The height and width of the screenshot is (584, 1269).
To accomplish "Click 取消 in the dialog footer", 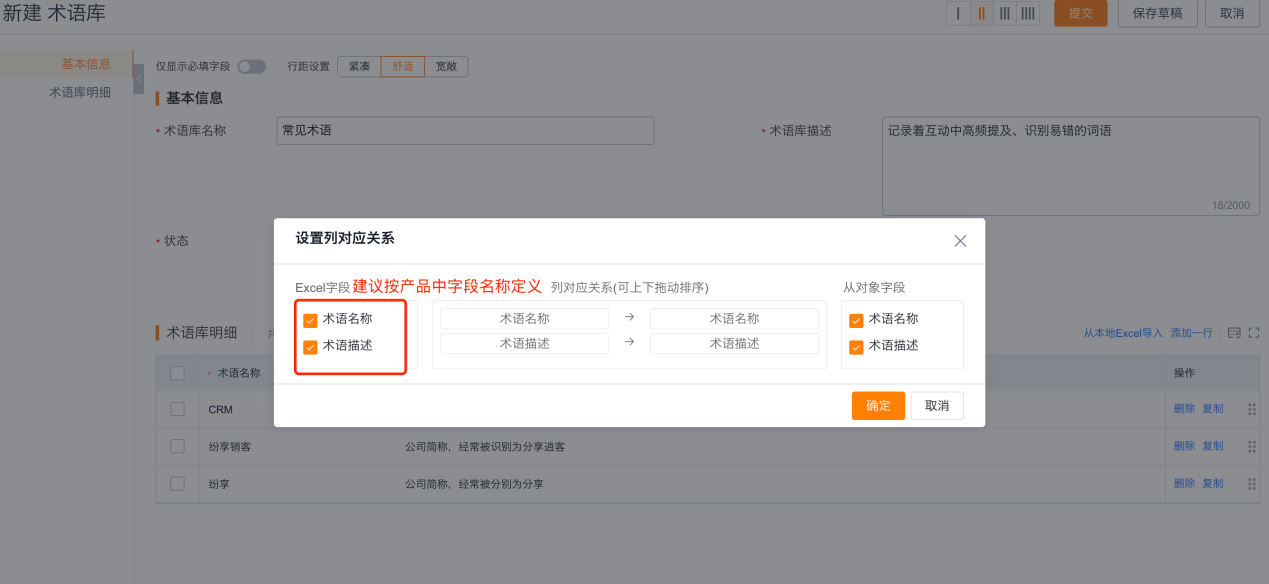I will click(937, 405).
